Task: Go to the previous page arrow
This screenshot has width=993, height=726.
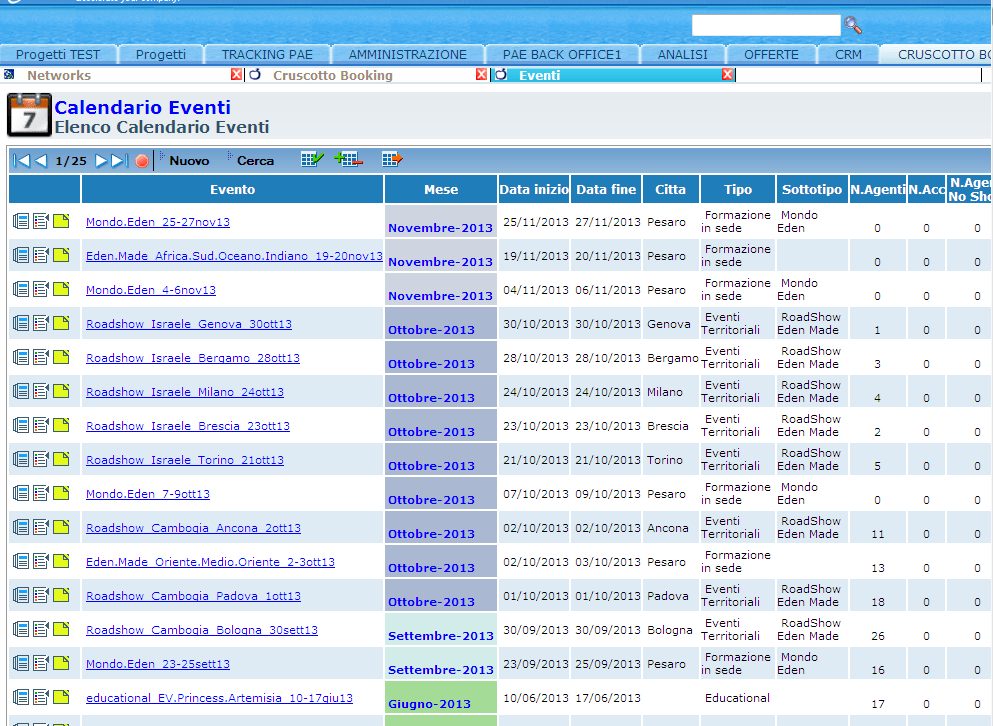Action: click(41, 161)
